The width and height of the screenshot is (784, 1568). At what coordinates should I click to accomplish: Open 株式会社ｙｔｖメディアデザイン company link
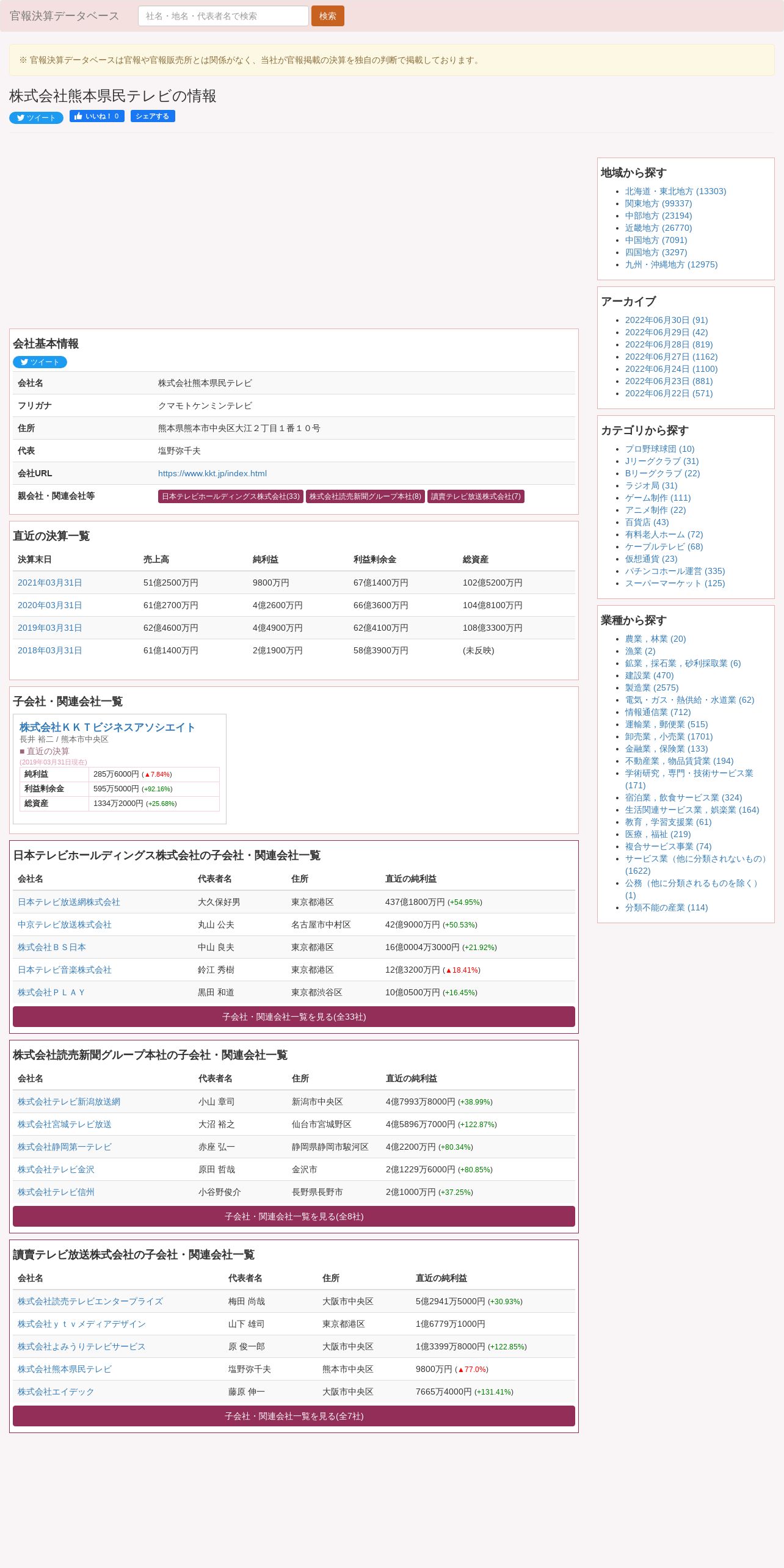pos(82,1324)
